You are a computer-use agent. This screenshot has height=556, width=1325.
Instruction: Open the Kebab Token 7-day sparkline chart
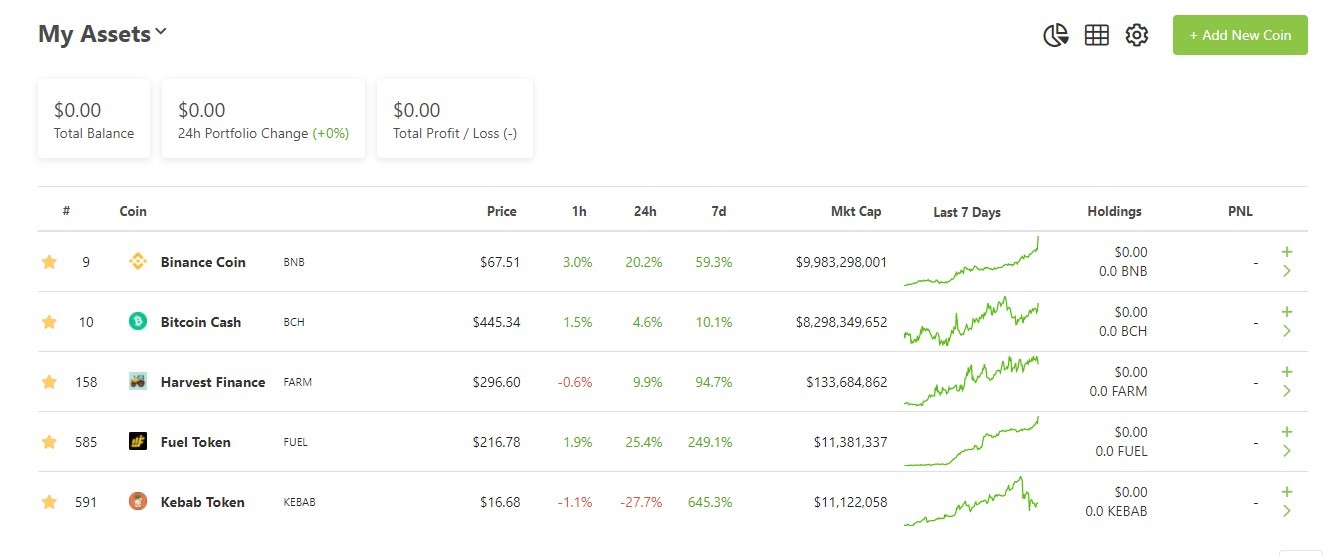971,501
